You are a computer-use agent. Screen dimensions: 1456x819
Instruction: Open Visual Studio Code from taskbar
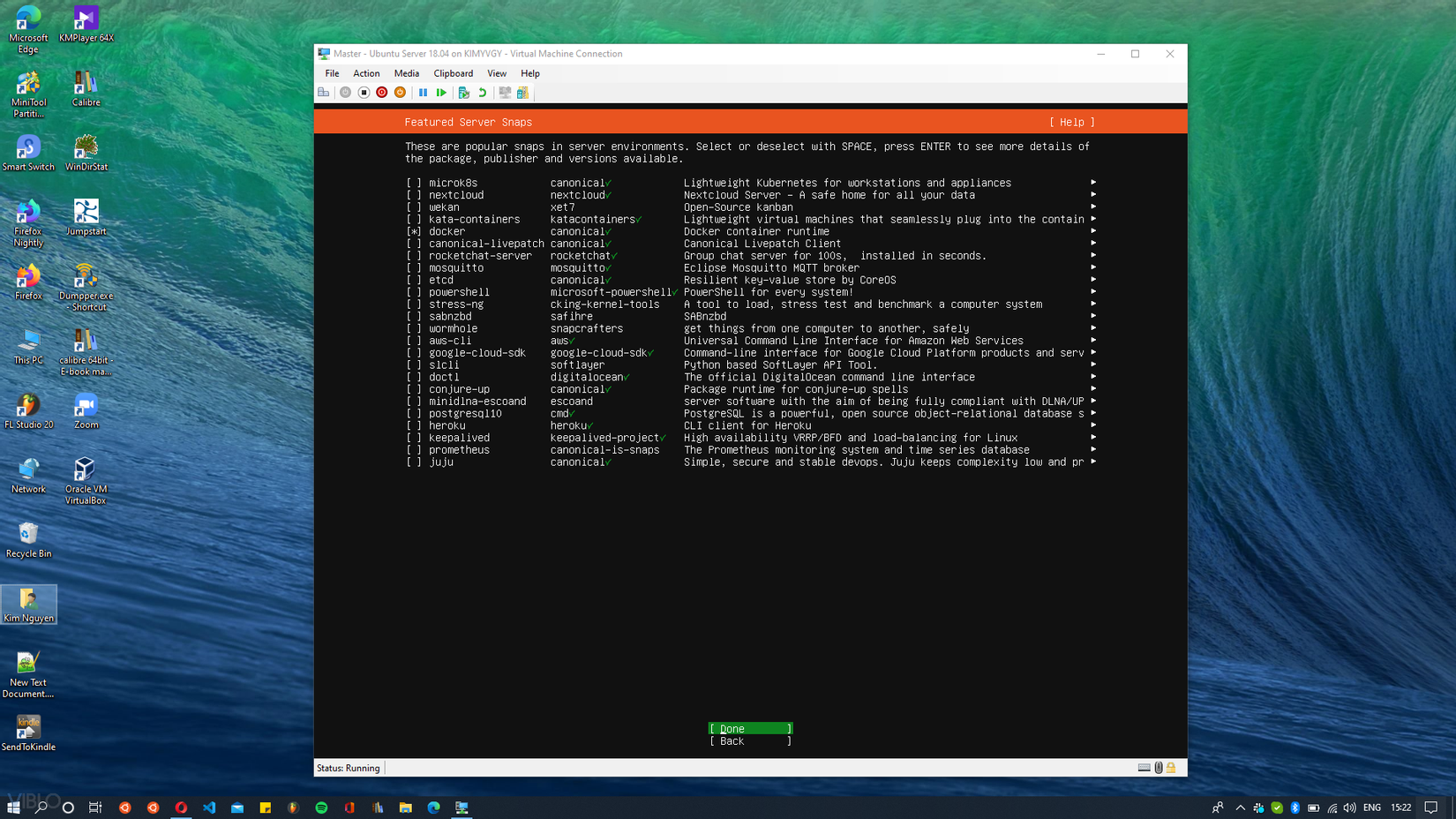point(209,808)
